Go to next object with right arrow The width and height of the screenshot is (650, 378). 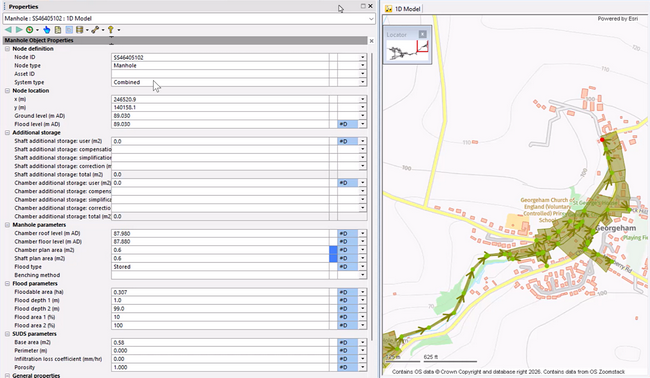(19, 30)
